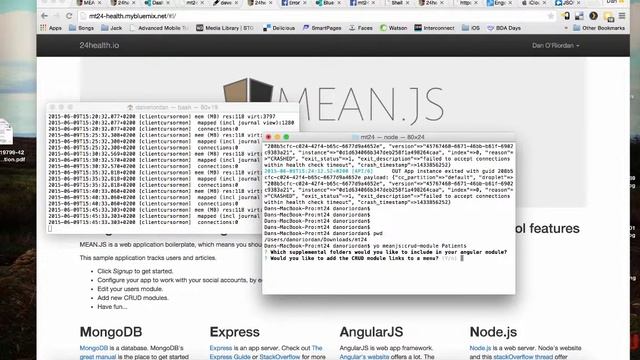
Task: Open the Delicious bookmark
Action: (279, 28)
